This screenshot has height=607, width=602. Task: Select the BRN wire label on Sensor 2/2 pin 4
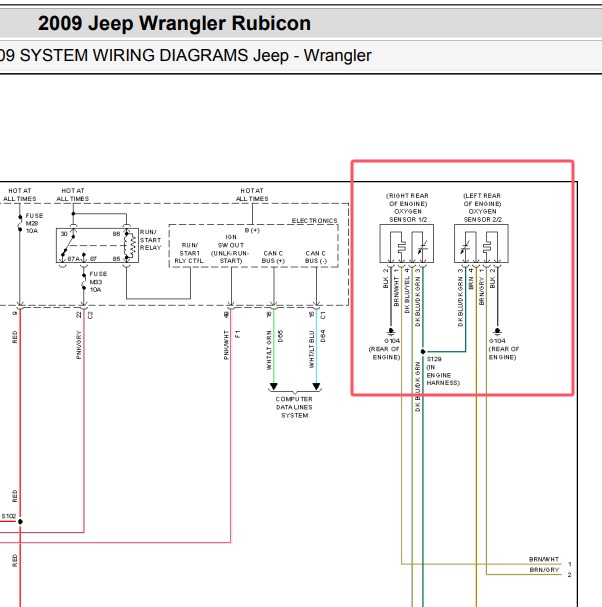[x=471, y=283]
